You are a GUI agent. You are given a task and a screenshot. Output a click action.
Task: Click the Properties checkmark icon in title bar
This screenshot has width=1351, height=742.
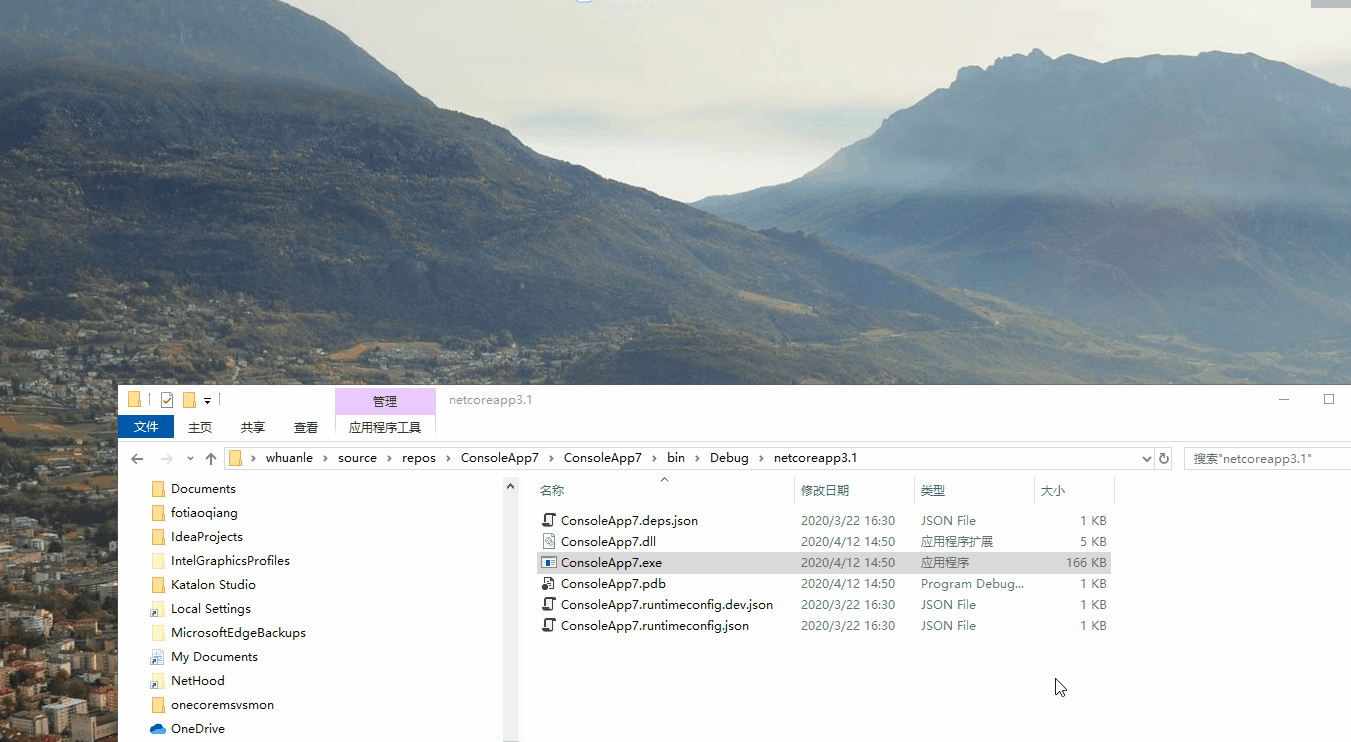tap(167, 400)
